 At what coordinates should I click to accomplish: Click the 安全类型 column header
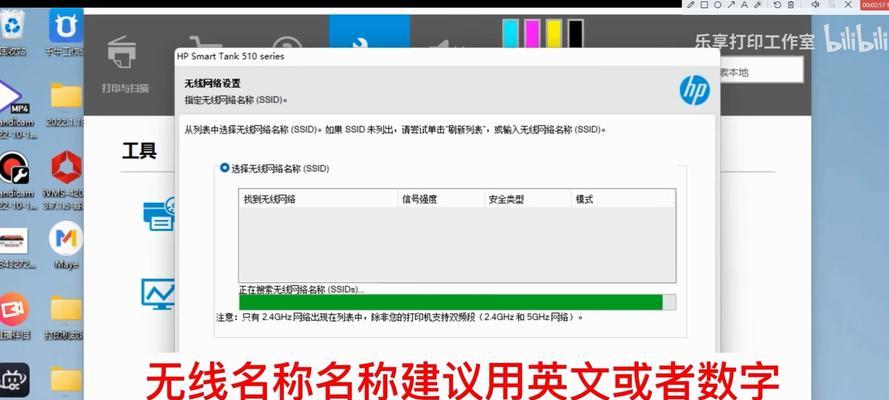pyautogui.click(x=527, y=199)
